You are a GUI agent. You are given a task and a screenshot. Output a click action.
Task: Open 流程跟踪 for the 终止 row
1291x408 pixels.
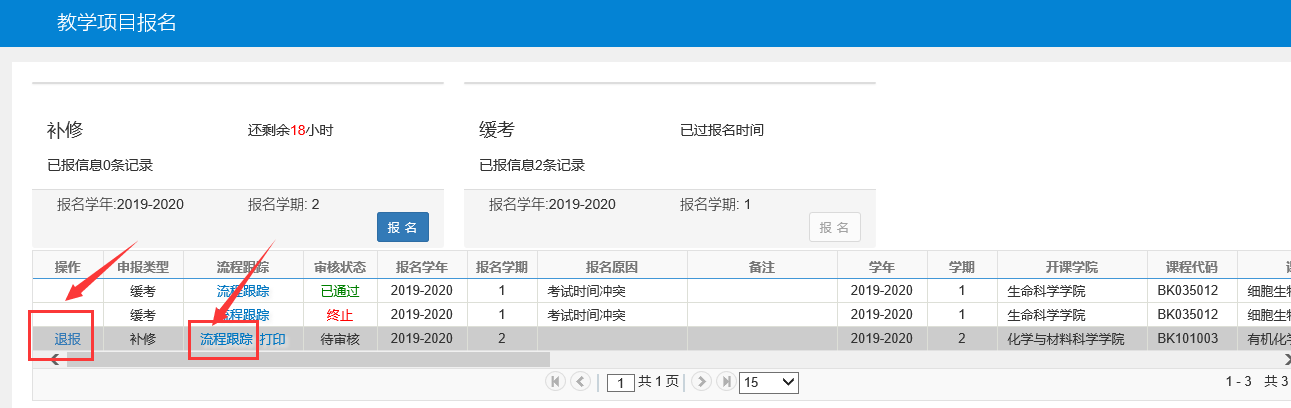(x=243, y=315)
